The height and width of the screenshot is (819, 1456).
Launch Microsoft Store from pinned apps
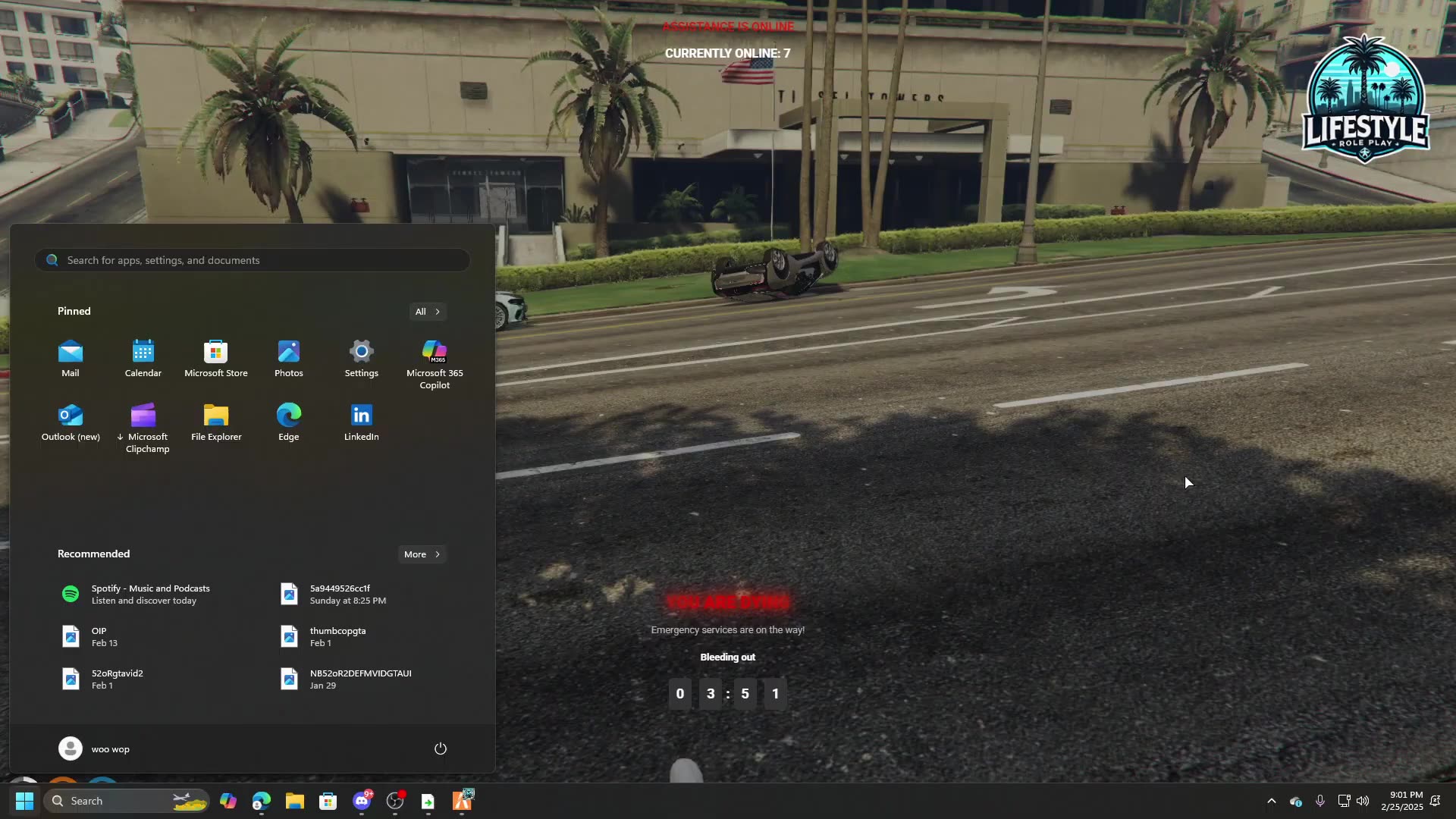(215, 358)
